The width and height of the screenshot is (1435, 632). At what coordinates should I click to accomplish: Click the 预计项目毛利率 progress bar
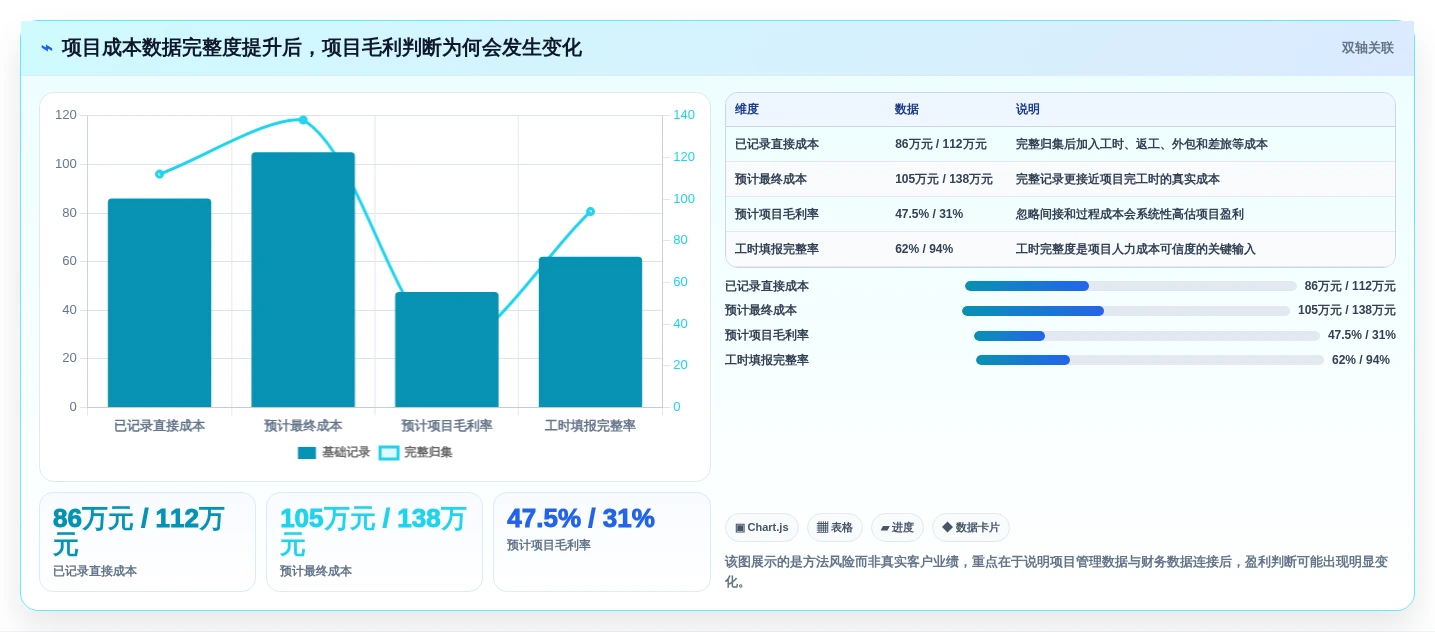1147,336
